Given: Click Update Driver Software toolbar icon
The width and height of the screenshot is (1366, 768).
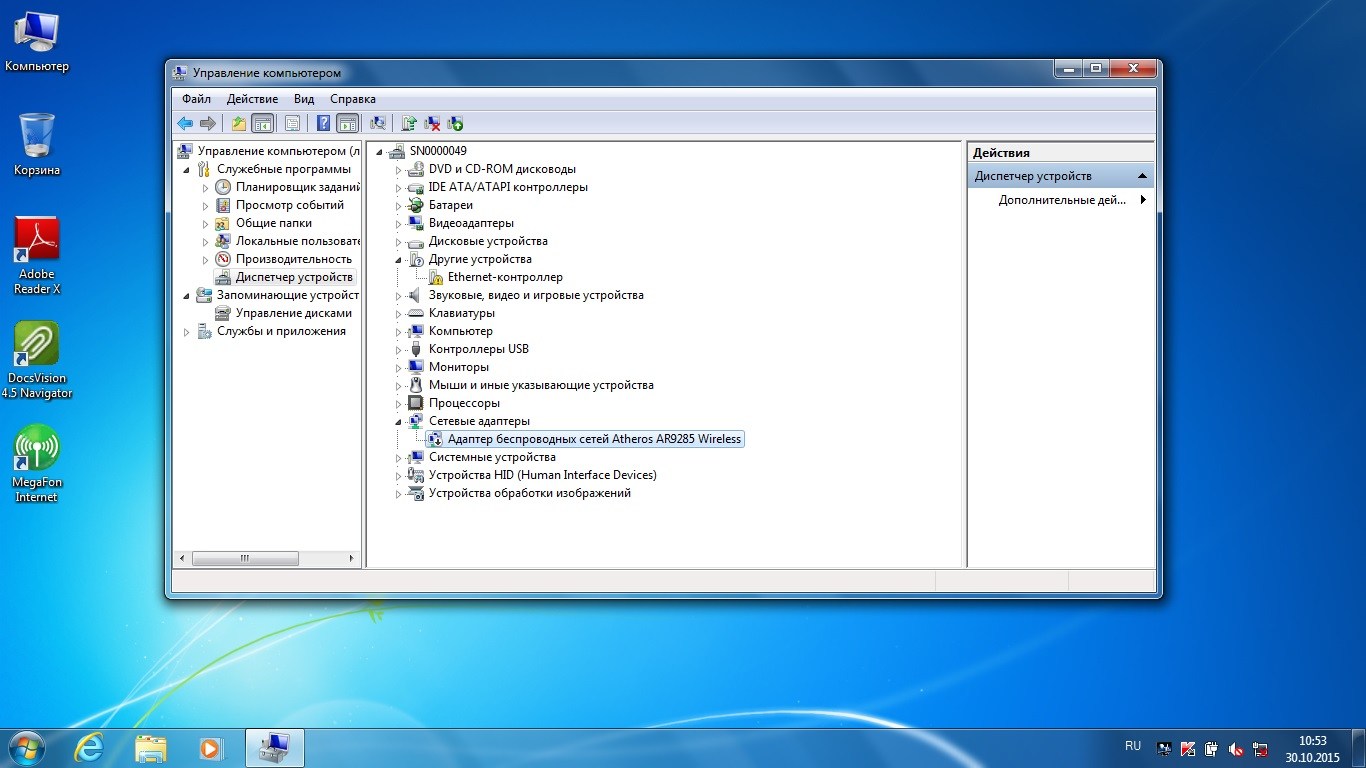Looking at the screenshot, I should click(x=408, y=124).
